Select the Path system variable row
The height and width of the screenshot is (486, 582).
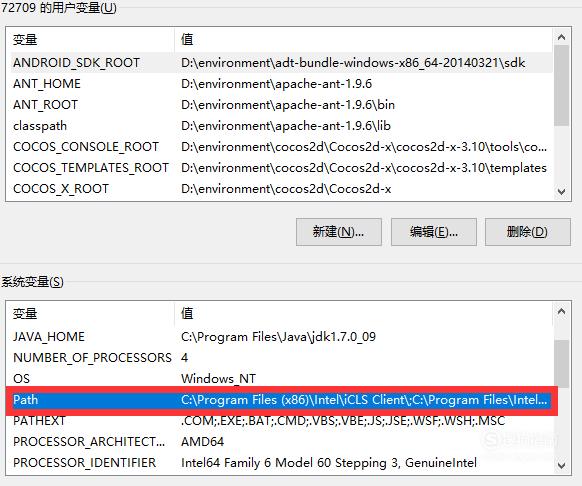(x=281, y=400)
